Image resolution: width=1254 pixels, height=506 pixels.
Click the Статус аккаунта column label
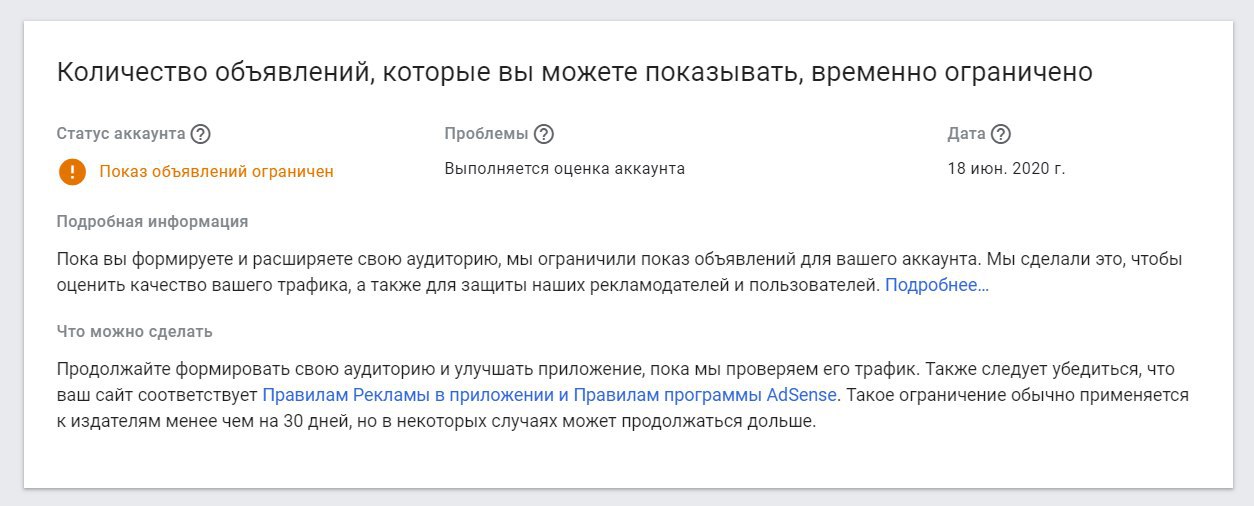[x=121, y=134]
